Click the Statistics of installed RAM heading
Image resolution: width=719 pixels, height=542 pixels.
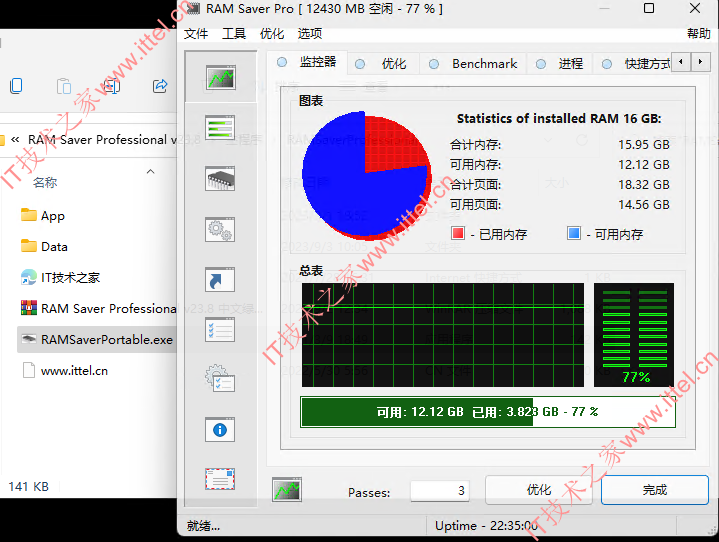point(559,118)
